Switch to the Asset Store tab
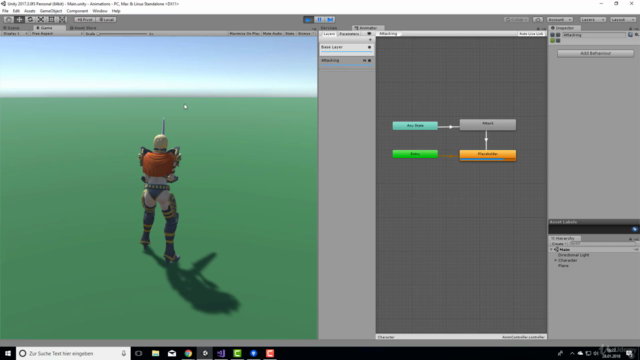Screen dimensions: 640x360 (83, 28)
